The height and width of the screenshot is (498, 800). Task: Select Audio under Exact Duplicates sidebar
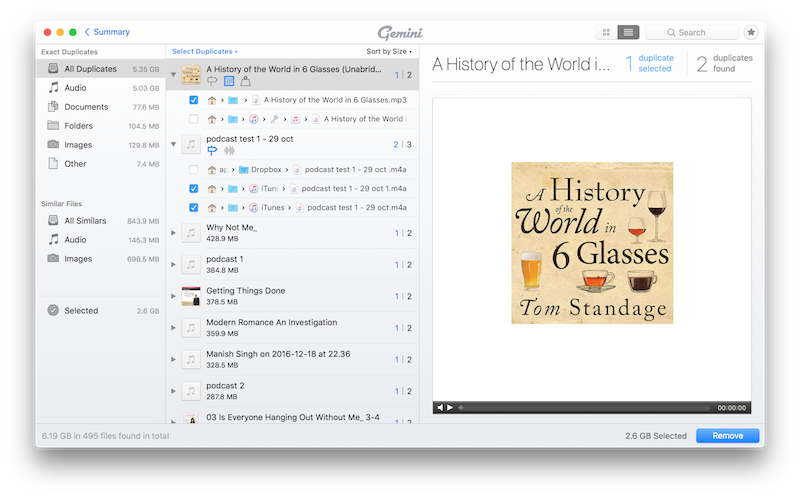coord(75,88)
